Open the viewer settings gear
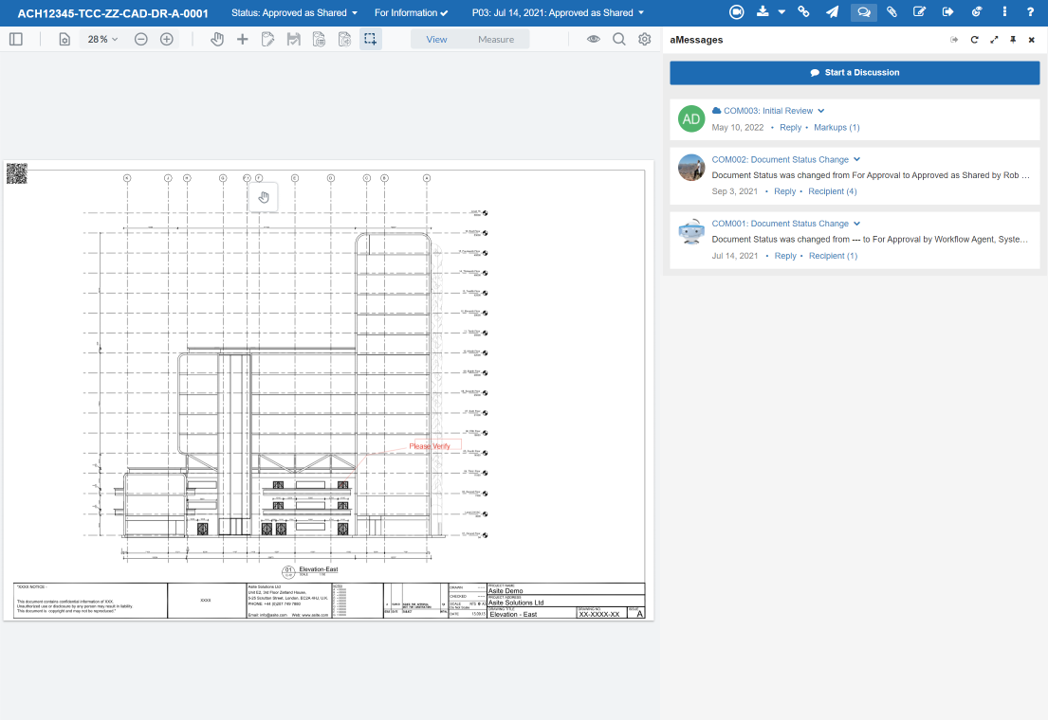 (x=645, y=38)
